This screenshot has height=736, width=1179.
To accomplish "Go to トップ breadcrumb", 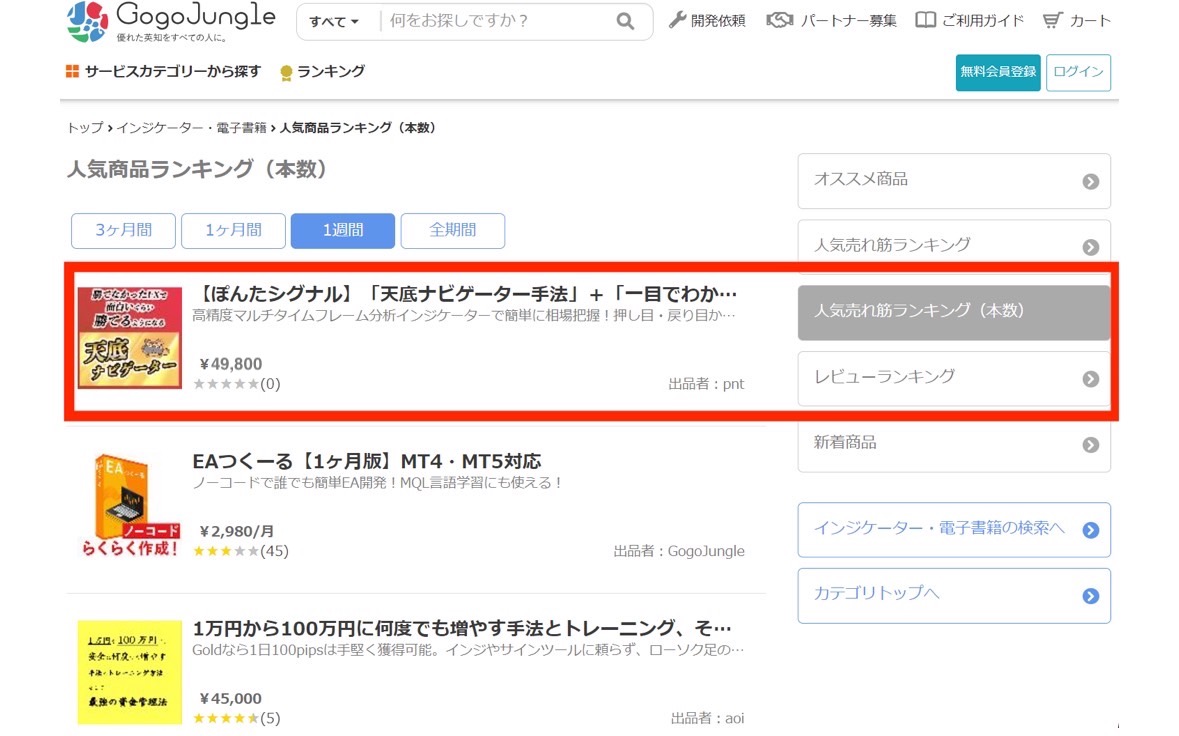I will 84,128.
